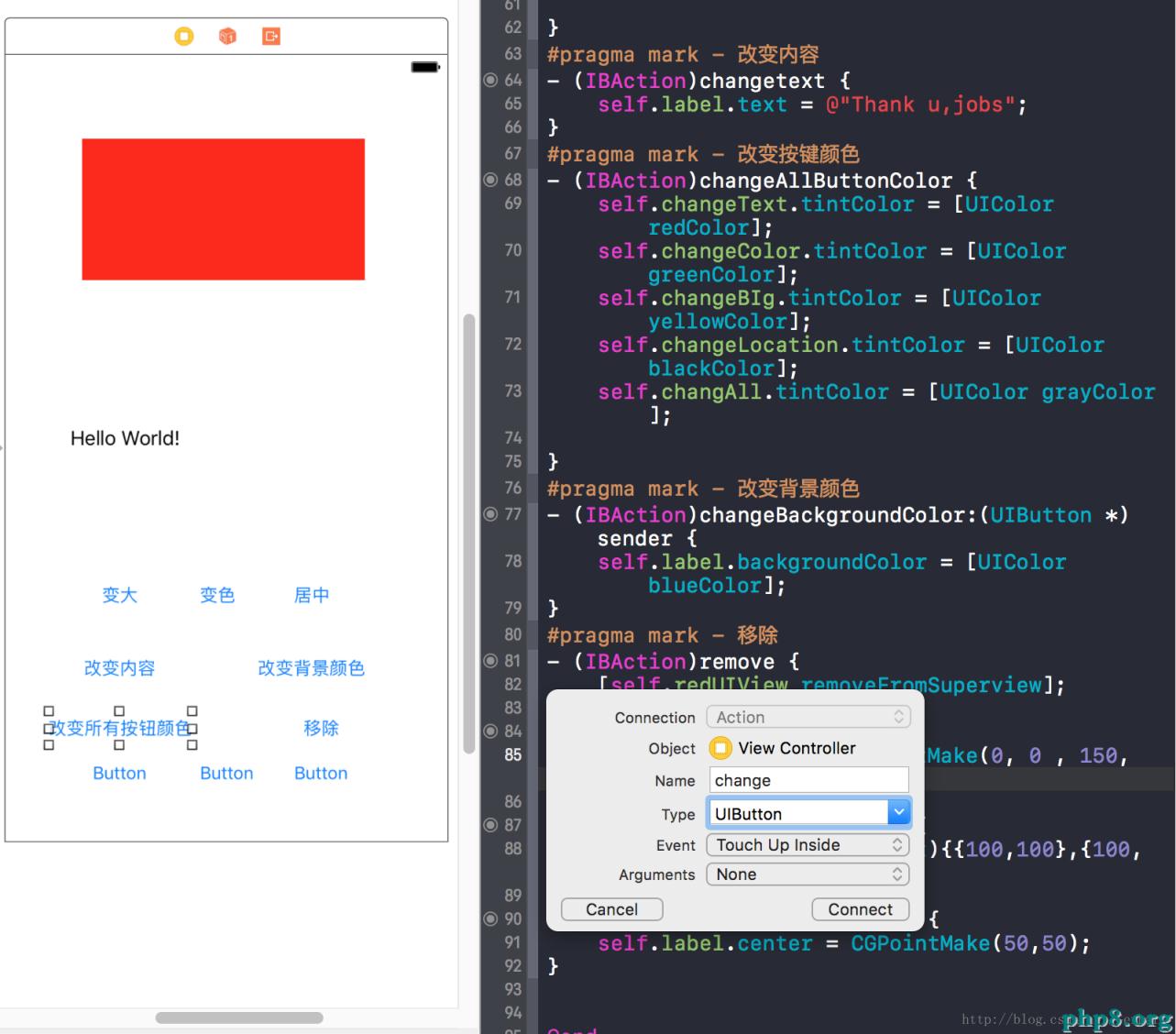This screenshot has width=1176, height=1034.
Task: Click the red view at the top of the canvas
Action: coord(224,208)
